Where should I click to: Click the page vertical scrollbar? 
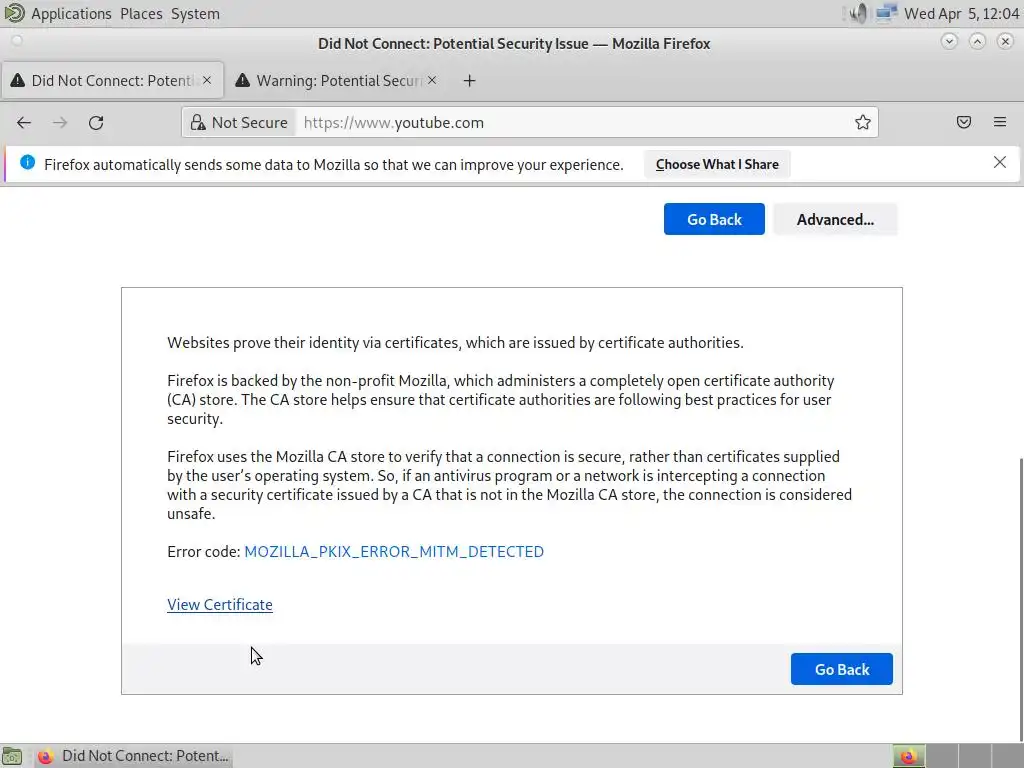click(1021, 600)
